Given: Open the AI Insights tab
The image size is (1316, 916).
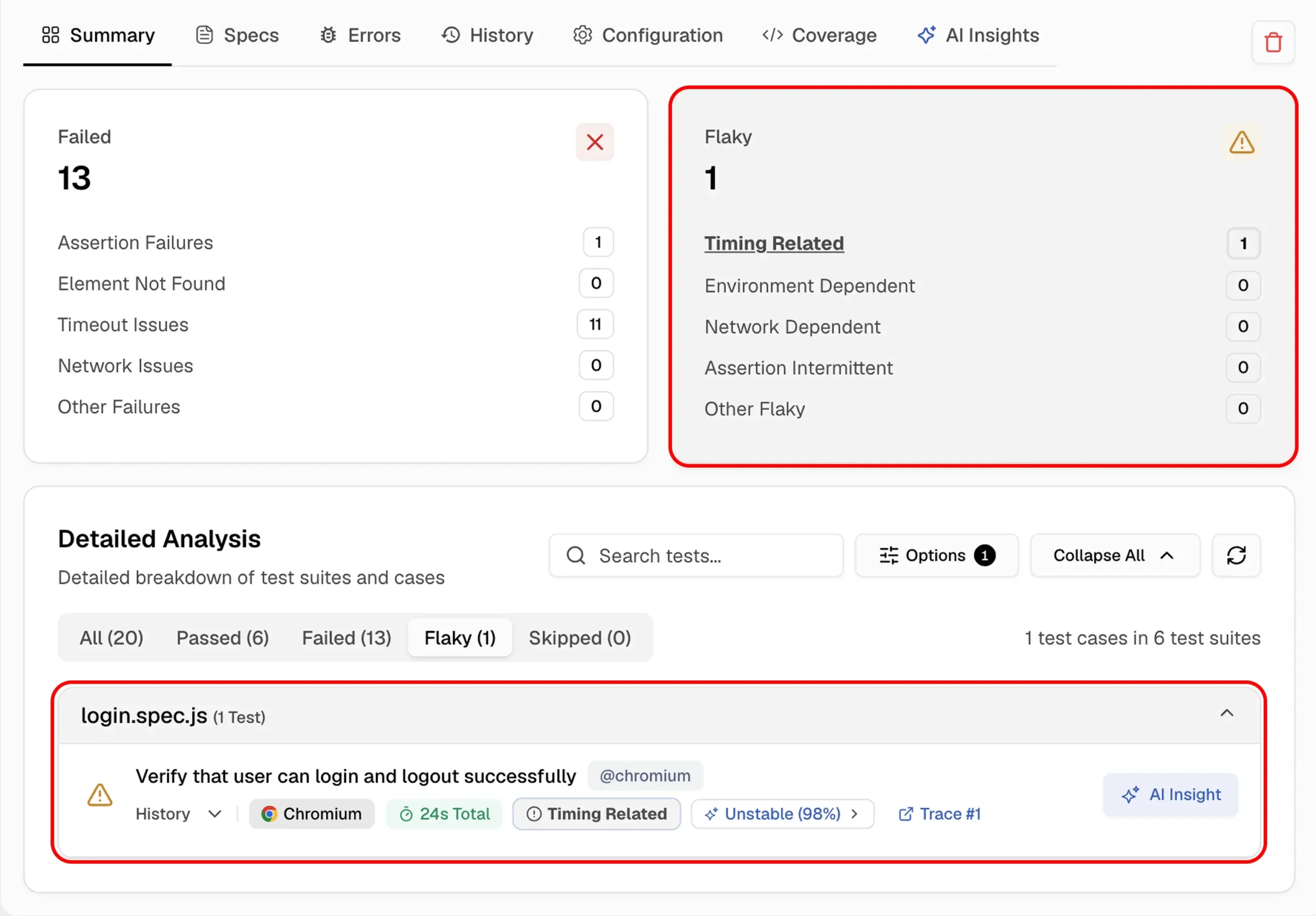Looking at the screenshot, I should (x=978, y=35).
